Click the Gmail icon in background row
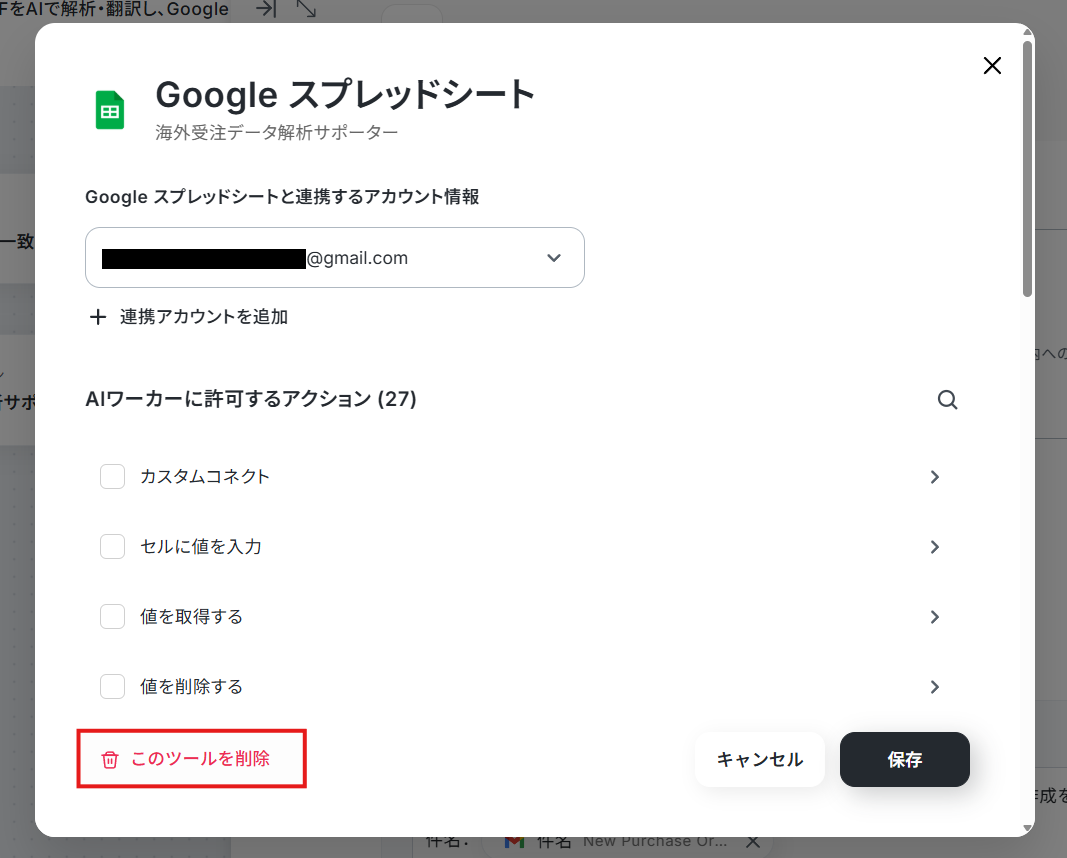Image resolution: width=1067 pixels, height=858 pixels. click(x=514, y=842)
